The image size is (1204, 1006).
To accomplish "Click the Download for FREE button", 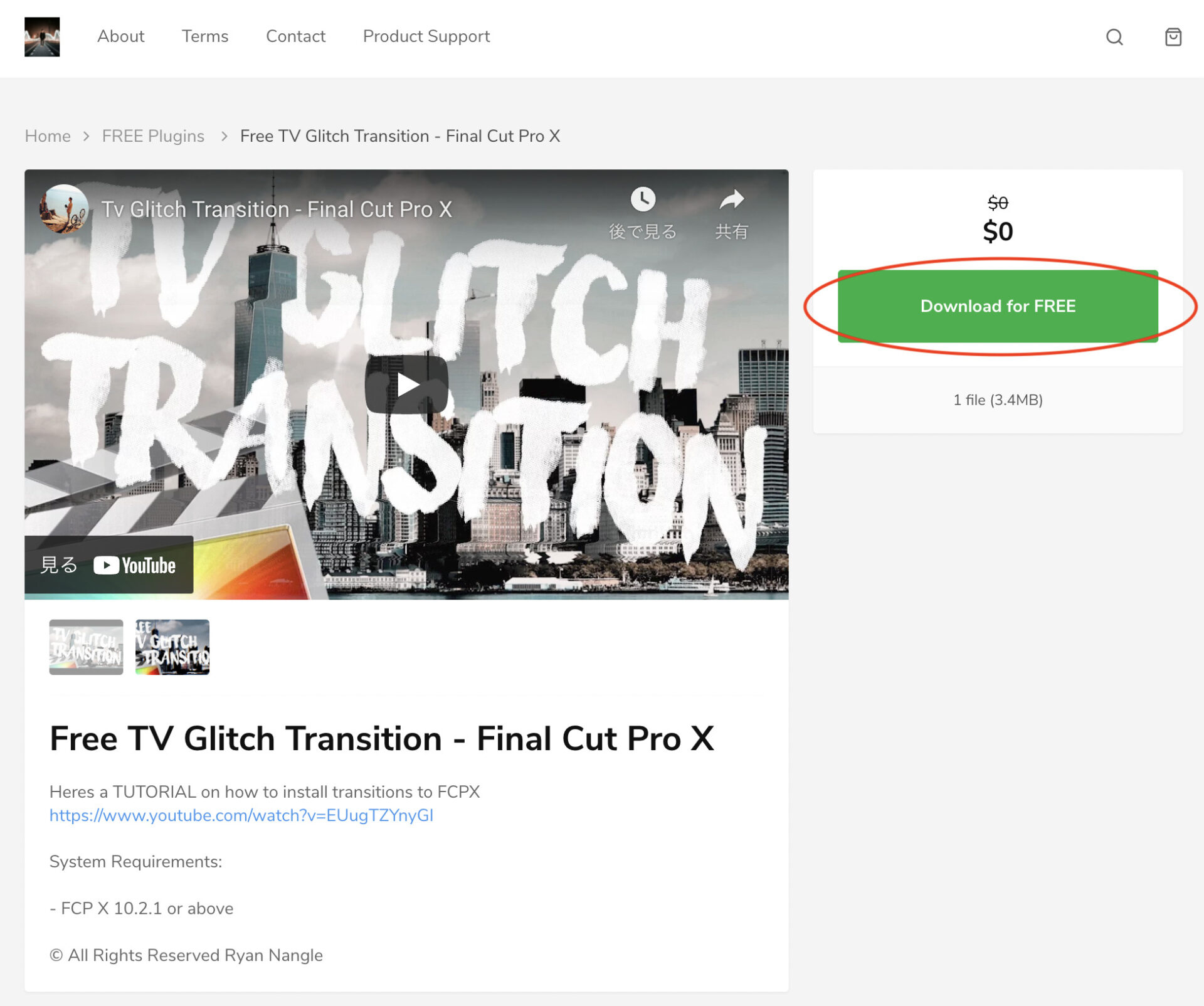I will click(x=998, y=306).
